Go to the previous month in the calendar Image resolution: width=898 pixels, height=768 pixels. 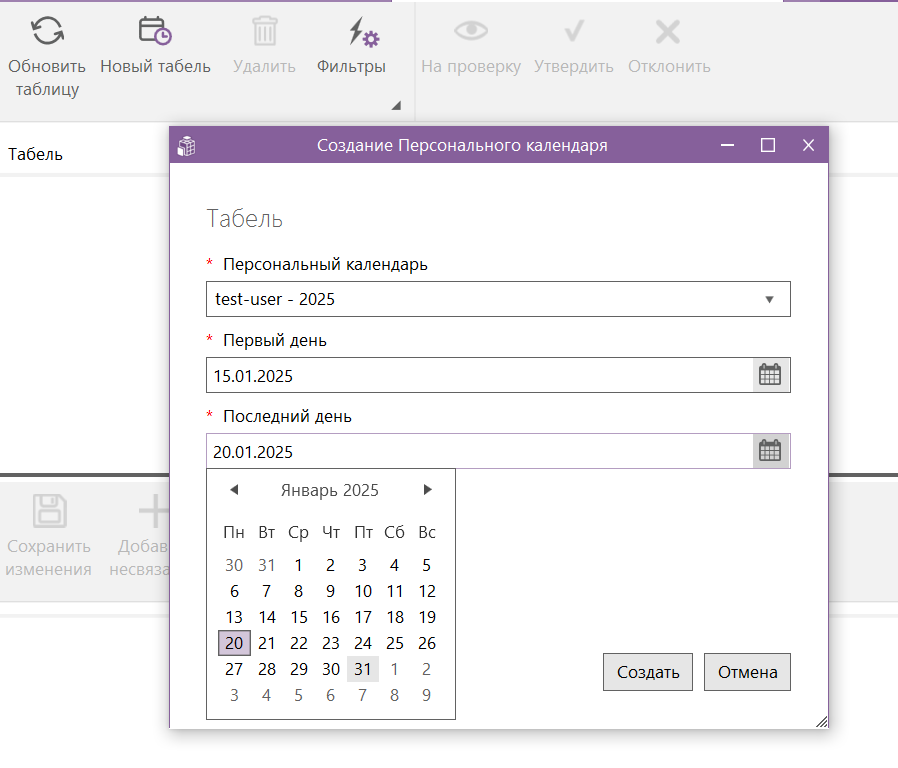click(x=234, y=490)
